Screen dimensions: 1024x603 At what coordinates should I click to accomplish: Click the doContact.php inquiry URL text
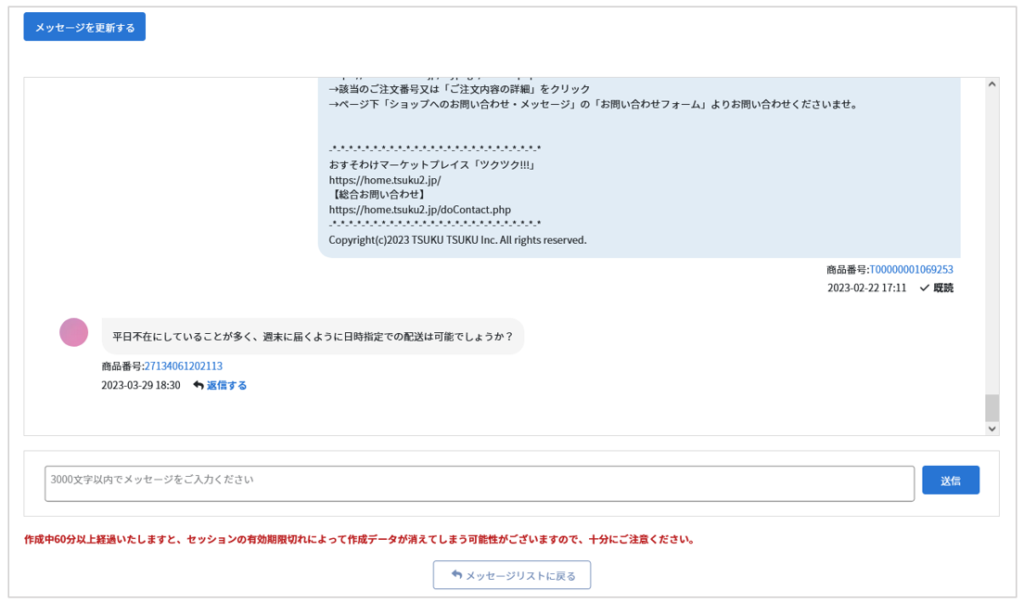[419, 209]
